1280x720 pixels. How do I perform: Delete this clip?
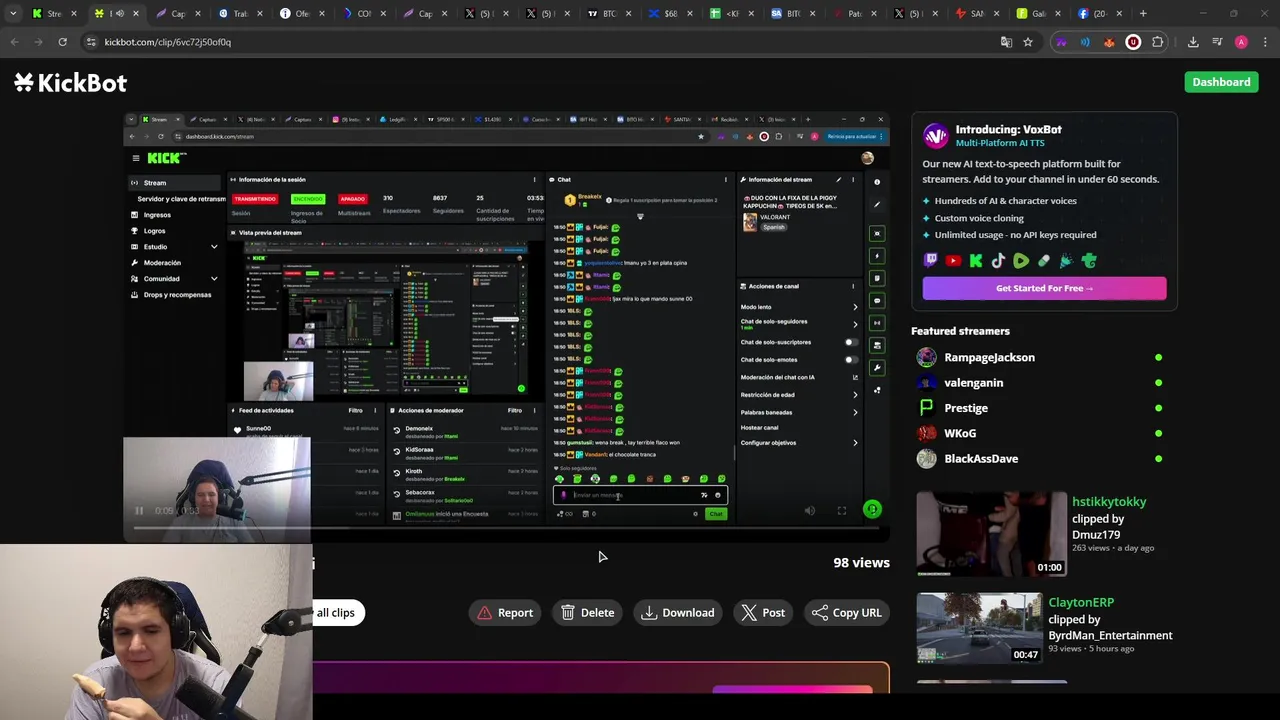point(588,613)
